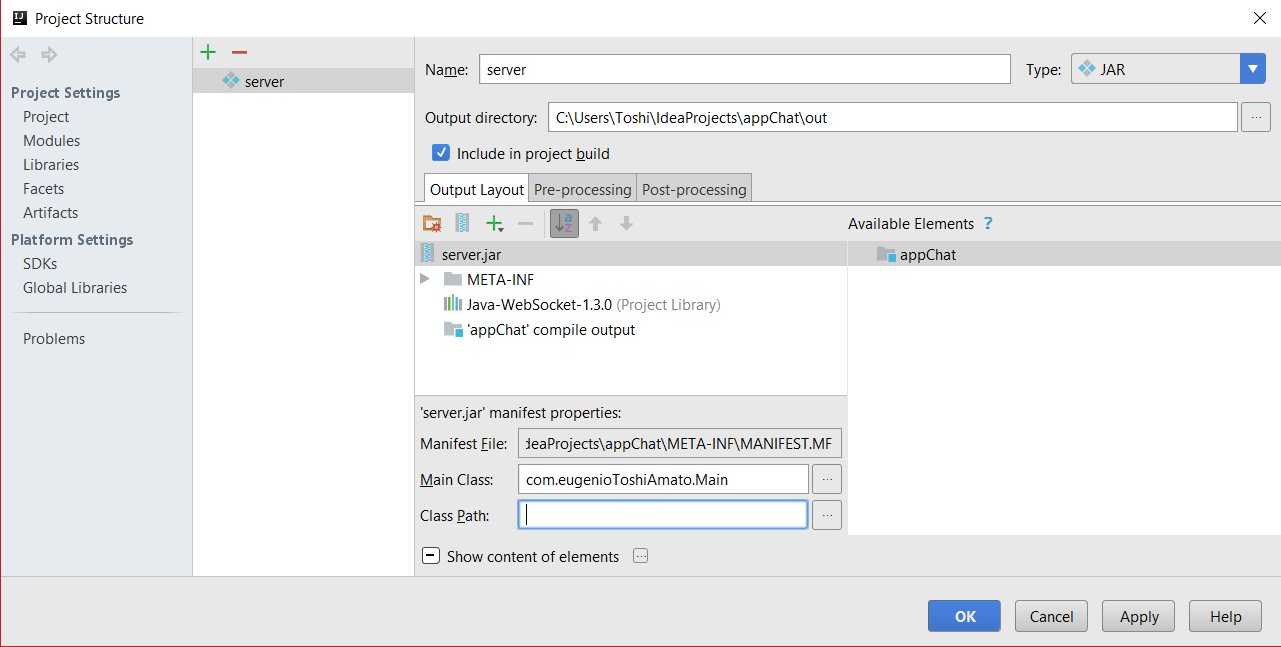The height and width of the screenshot is (647, 1281).
Task: Open the add copy of dropdown plus
Action: click(494, 223)
